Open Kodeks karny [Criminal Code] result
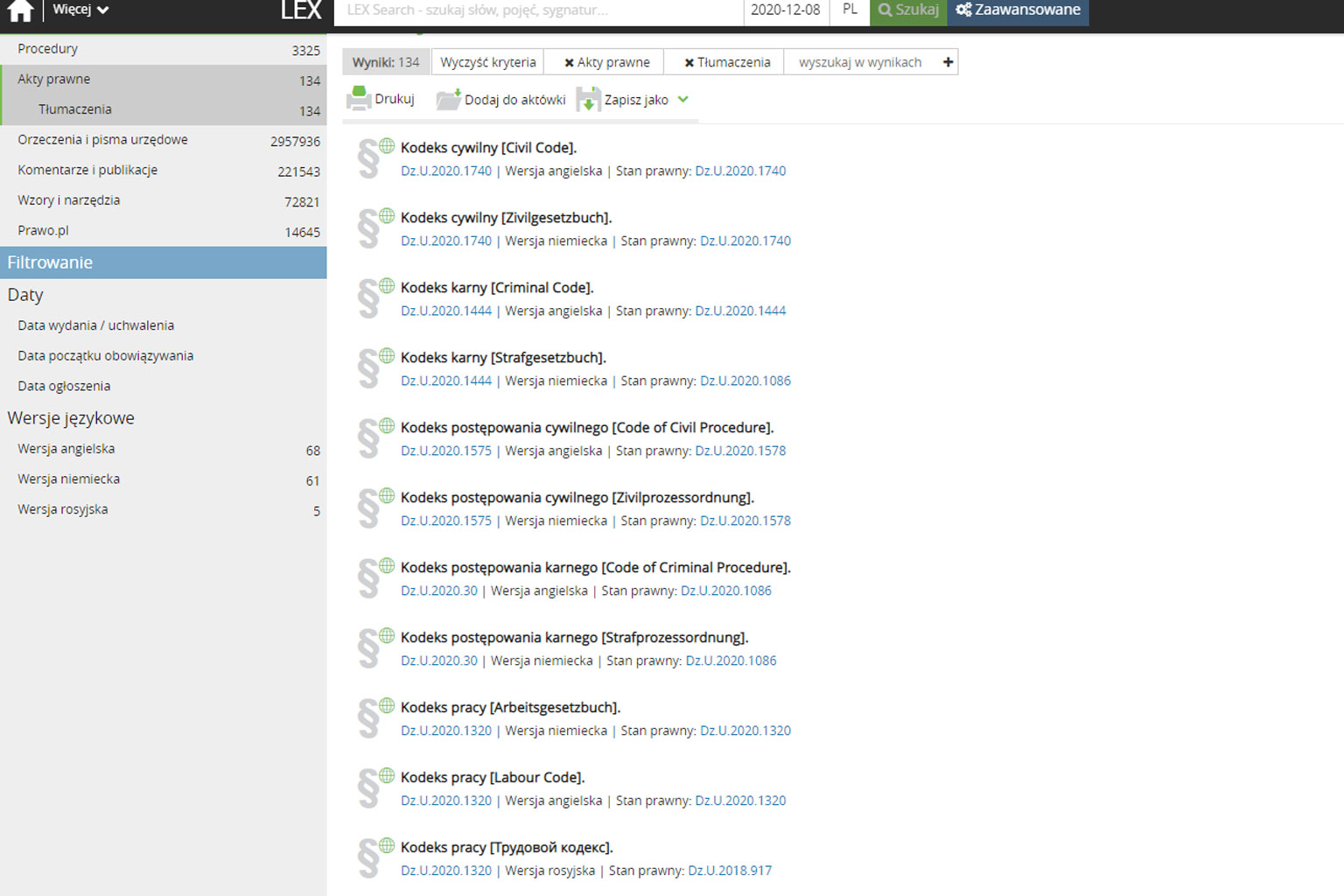Image resolution: width=1344 pixels, height=896 pixels. [x=496, y=288]
